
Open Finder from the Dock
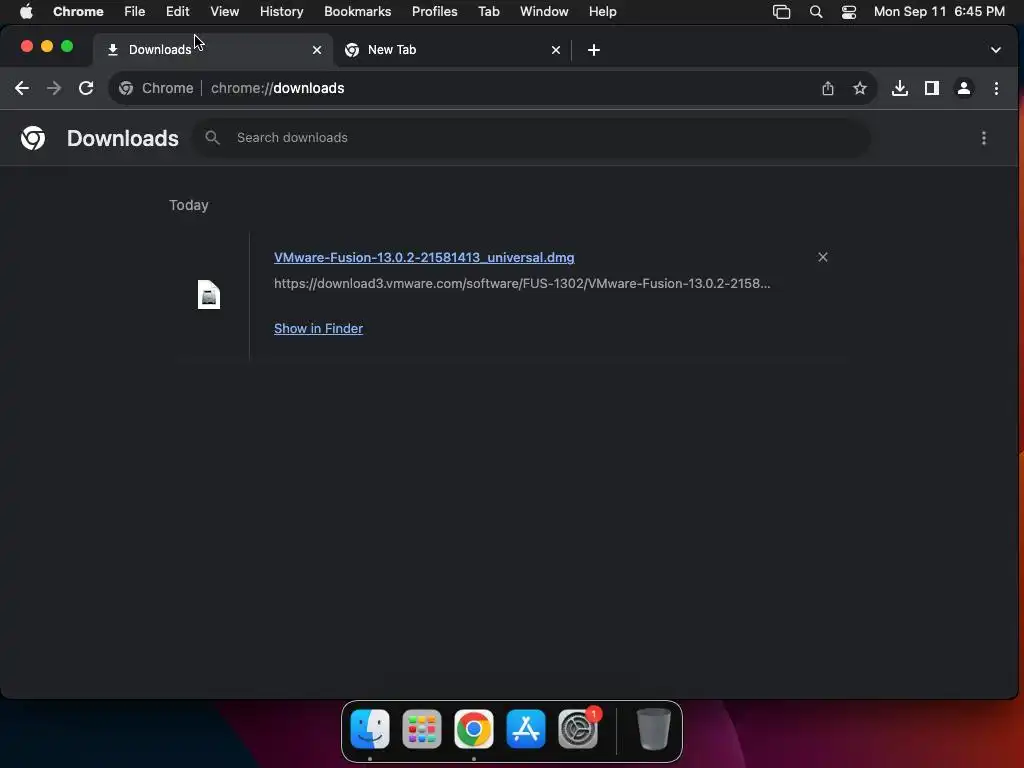[x=370, y=729]
